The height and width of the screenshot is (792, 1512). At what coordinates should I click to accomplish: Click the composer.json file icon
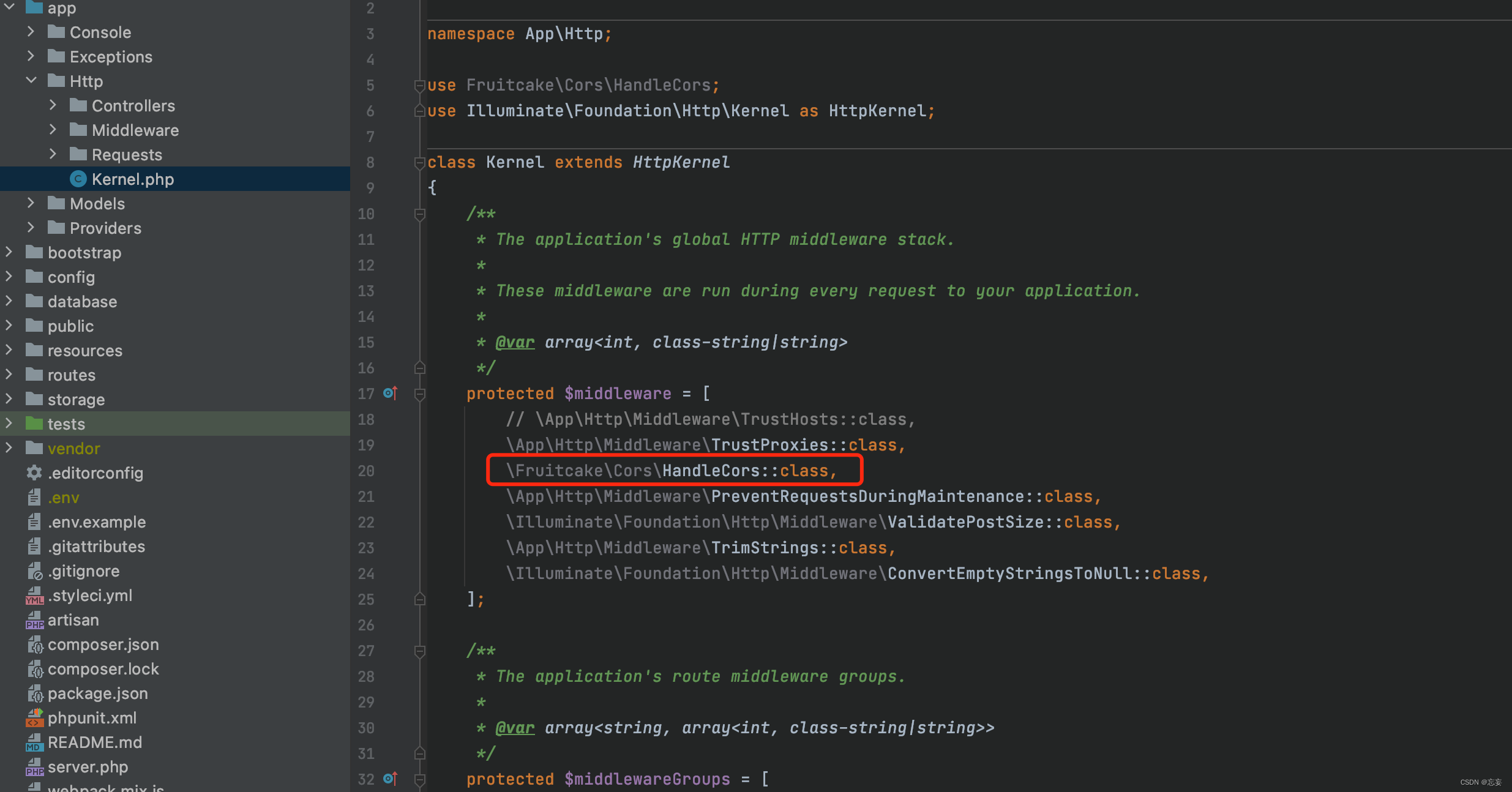pos(34,644)
